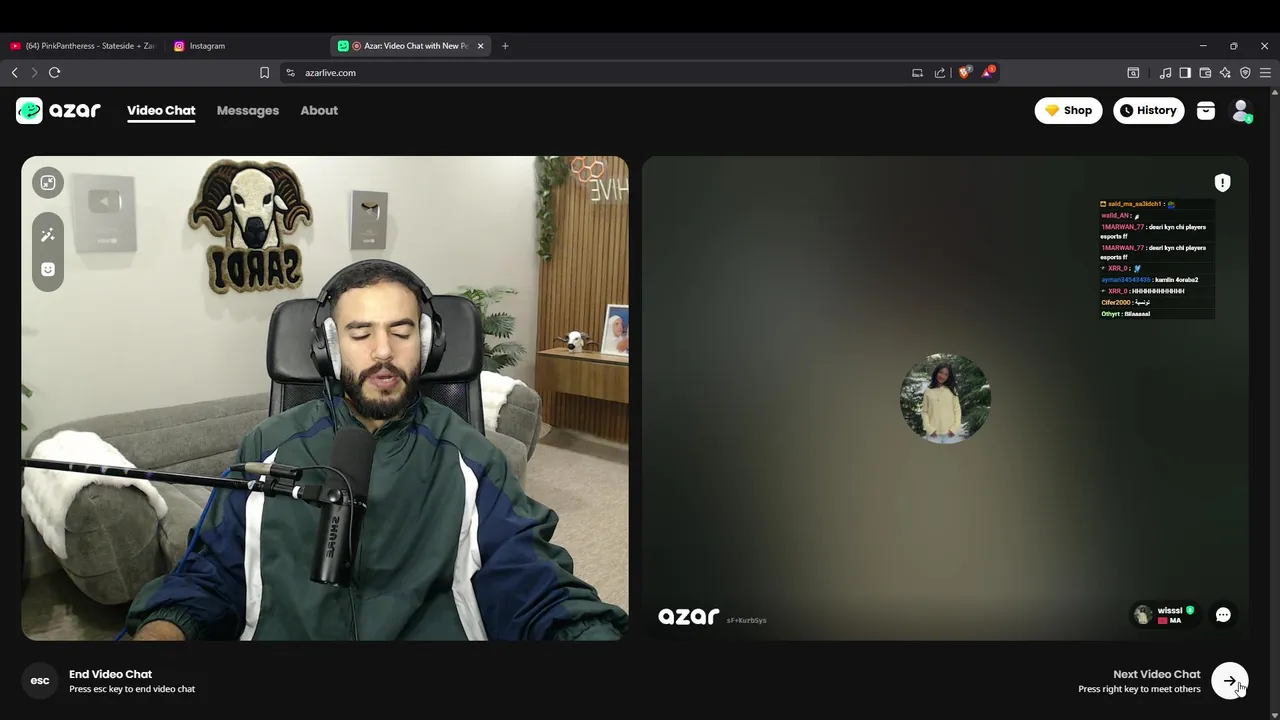Image resolution: width=1280 pixels, height=720 pixels.
Task: Open the About page
Action: [319, 110]
